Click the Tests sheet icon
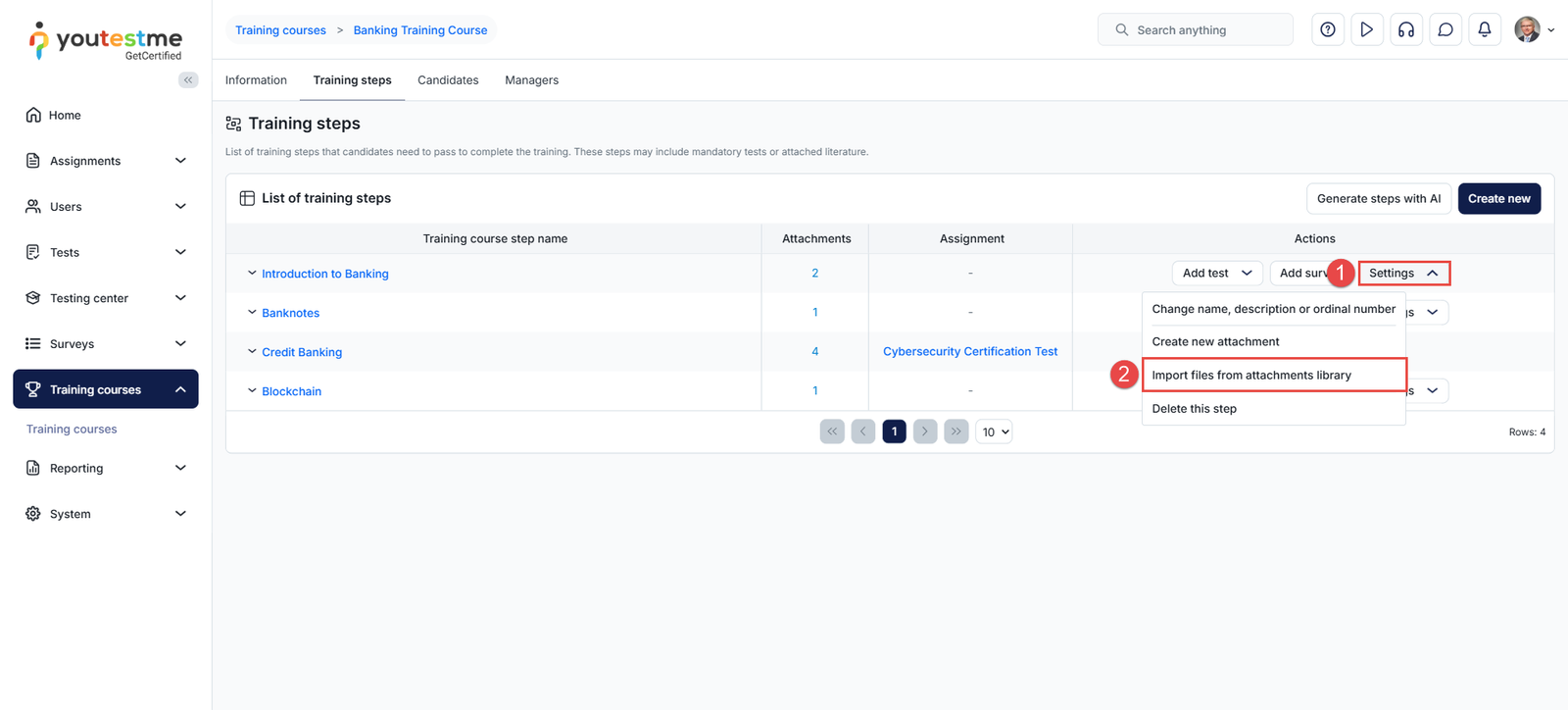The width and height of the screenshot is (1568, 710). pyautogui.click(x=33, y=252)
